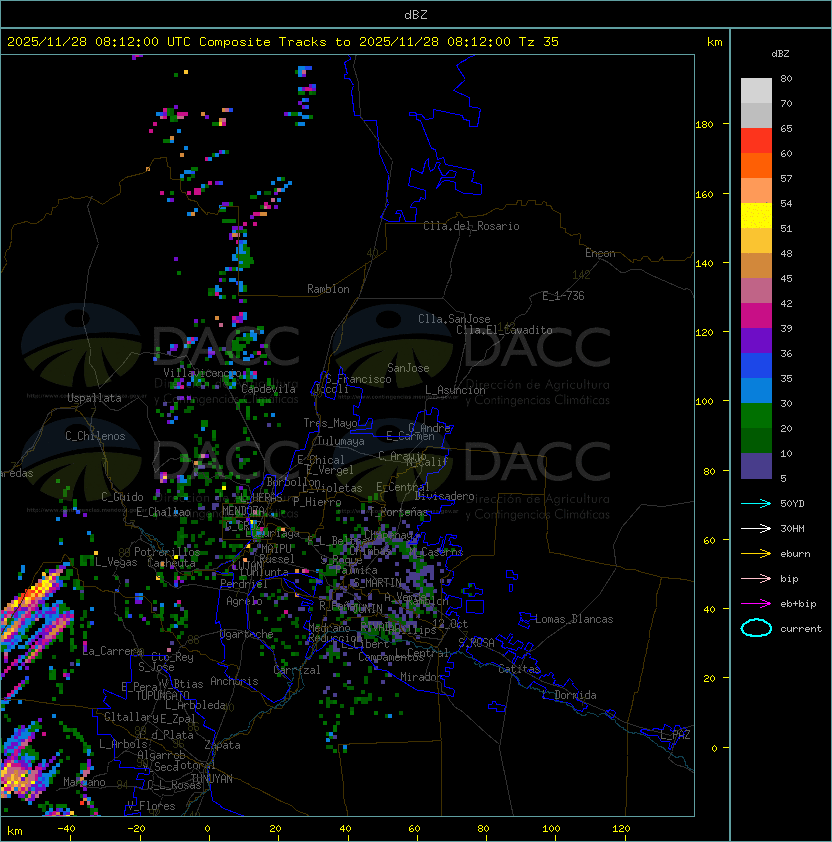This screenshot has width=832, height=842.
Task: Click the 'Tz 35' value in header
Action: [539, 42]
